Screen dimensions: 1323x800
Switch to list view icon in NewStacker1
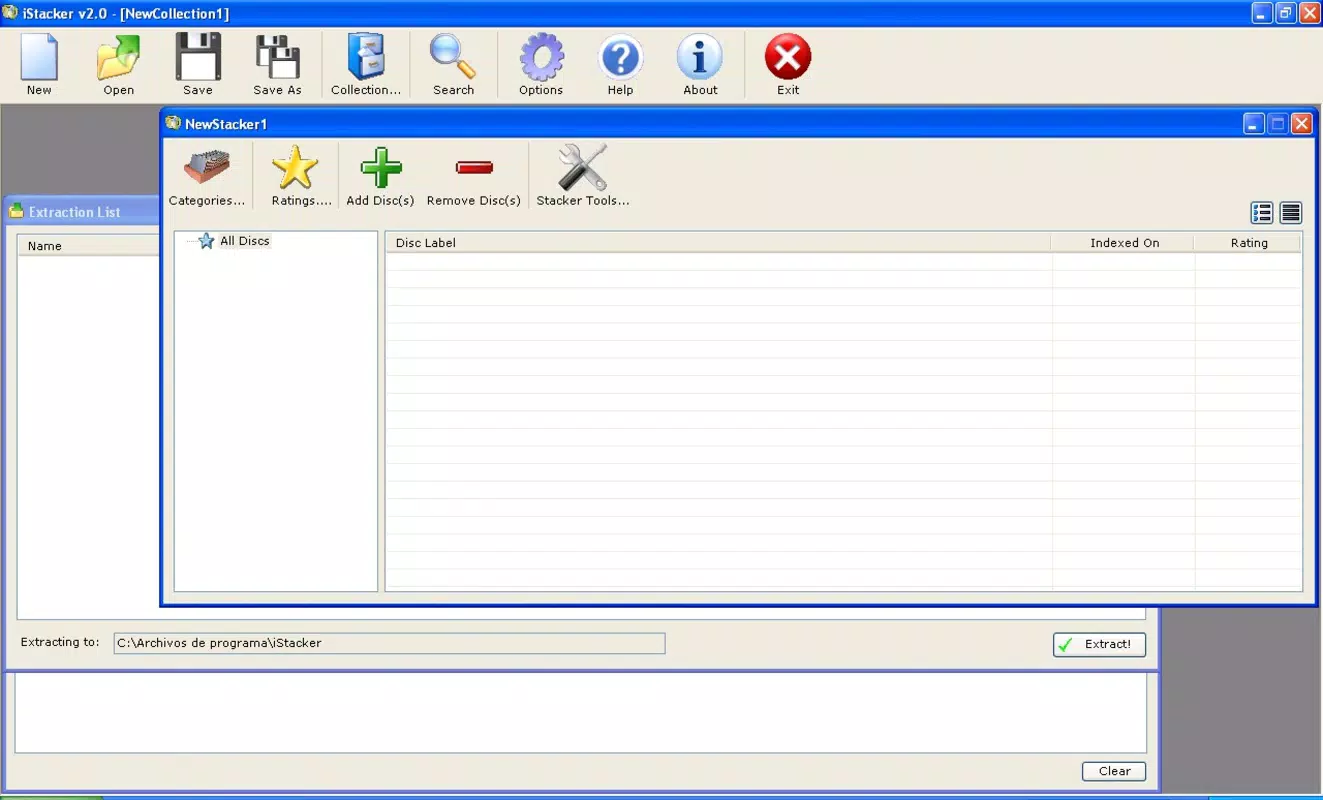pos(1262,212)
